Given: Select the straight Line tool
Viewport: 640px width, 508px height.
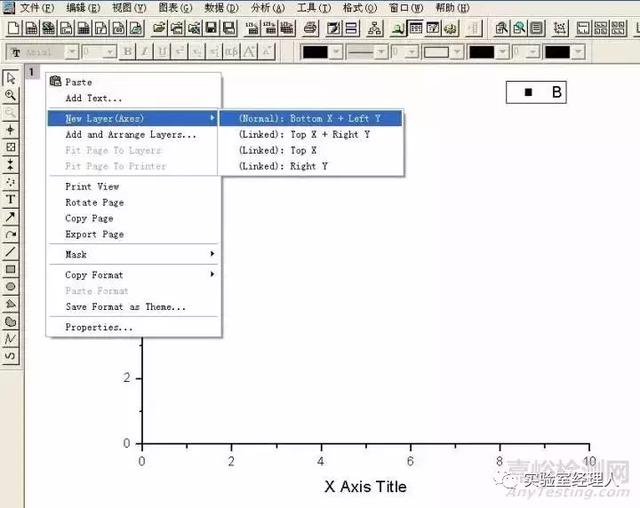Looking at the screenshot, I should click(x=11, y=252).
